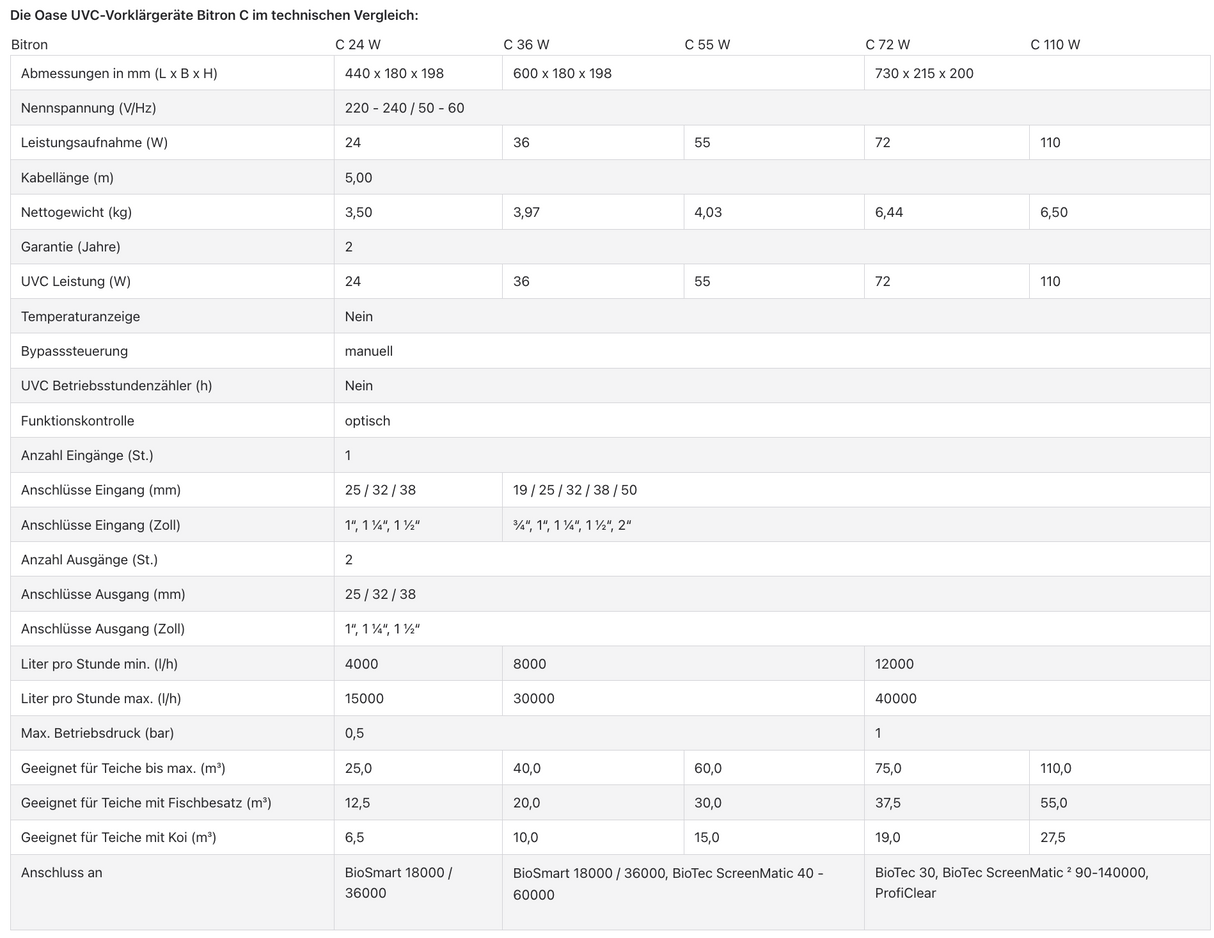Click the "Bitron" header label

[x=29, y=44]
